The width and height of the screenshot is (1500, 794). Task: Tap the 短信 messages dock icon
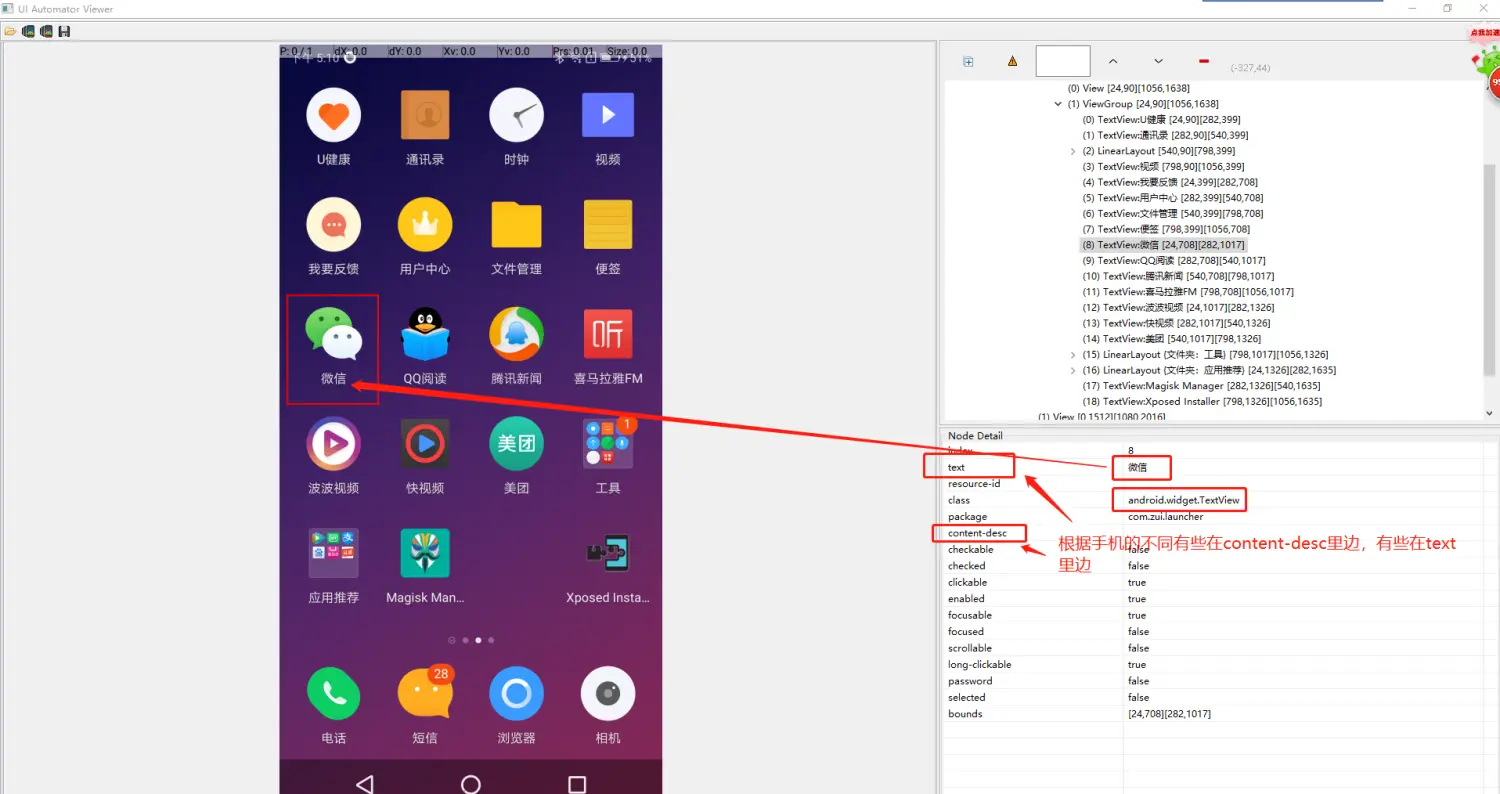425,693
